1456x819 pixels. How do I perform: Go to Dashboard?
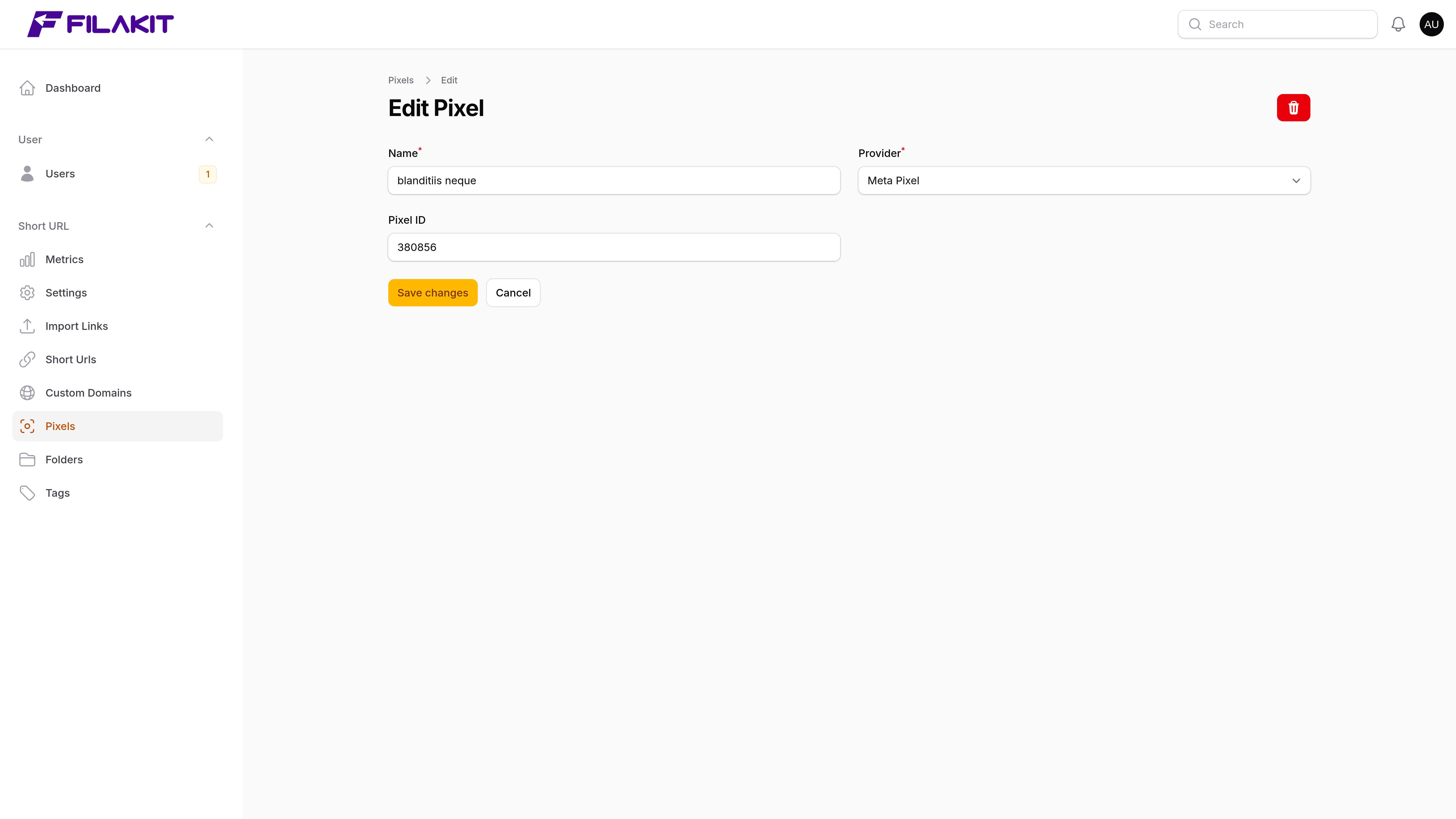click(118, 88)
